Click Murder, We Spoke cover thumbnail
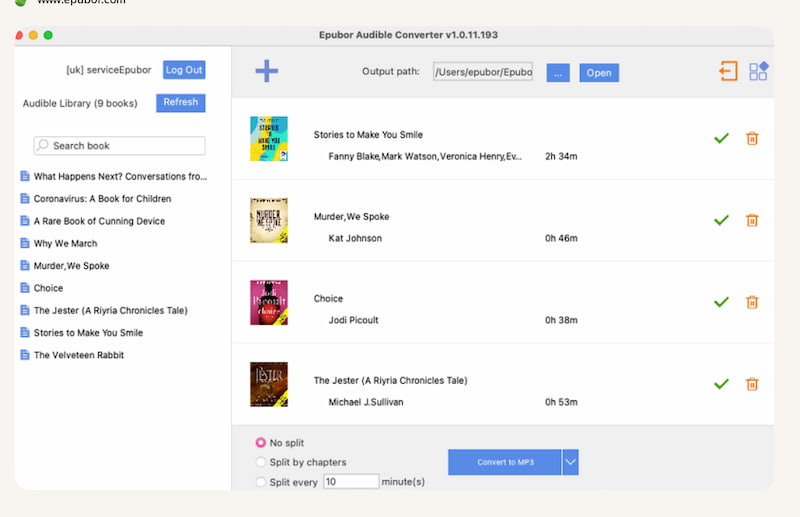 pos(269,220)
